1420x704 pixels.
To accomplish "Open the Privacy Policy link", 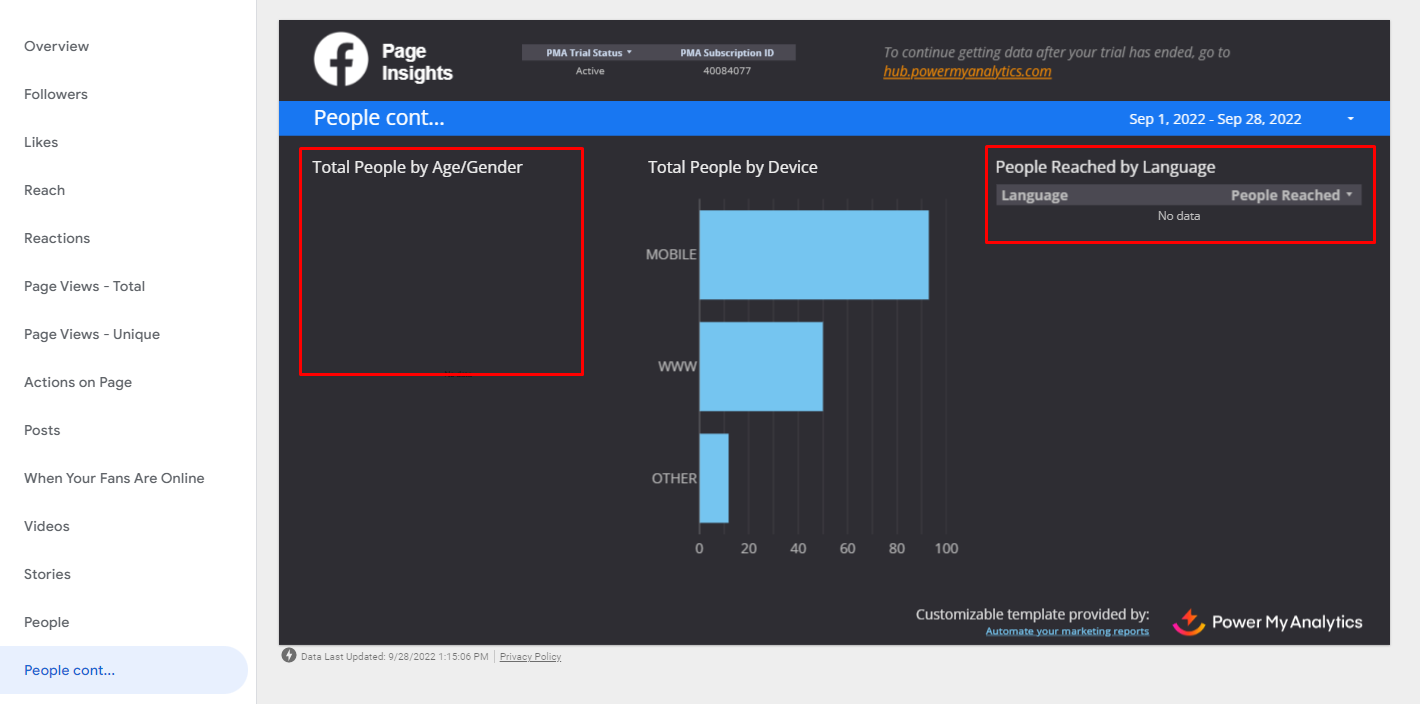I will [530, 657].
